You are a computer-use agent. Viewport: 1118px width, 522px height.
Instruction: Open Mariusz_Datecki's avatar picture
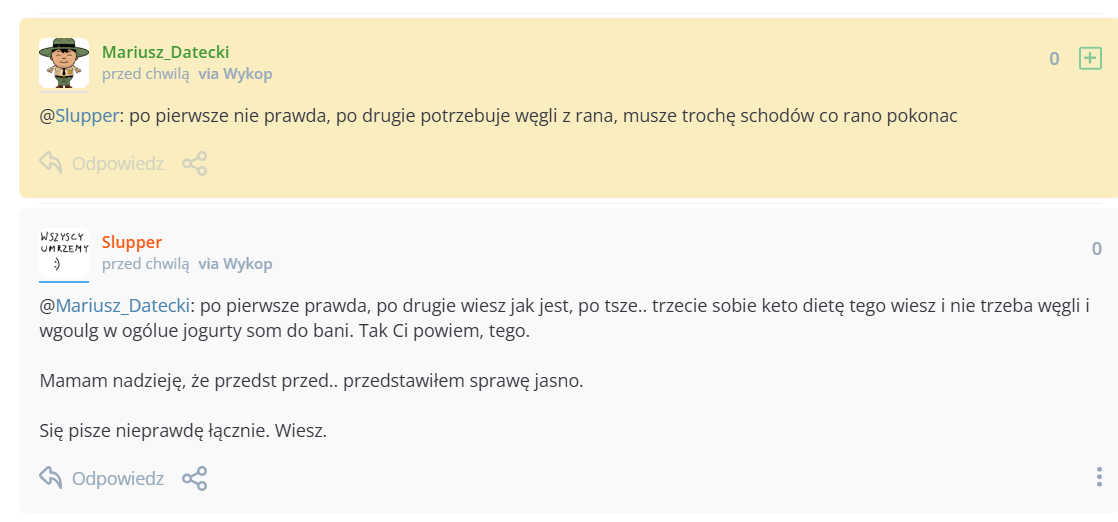[x=64, y=63]
